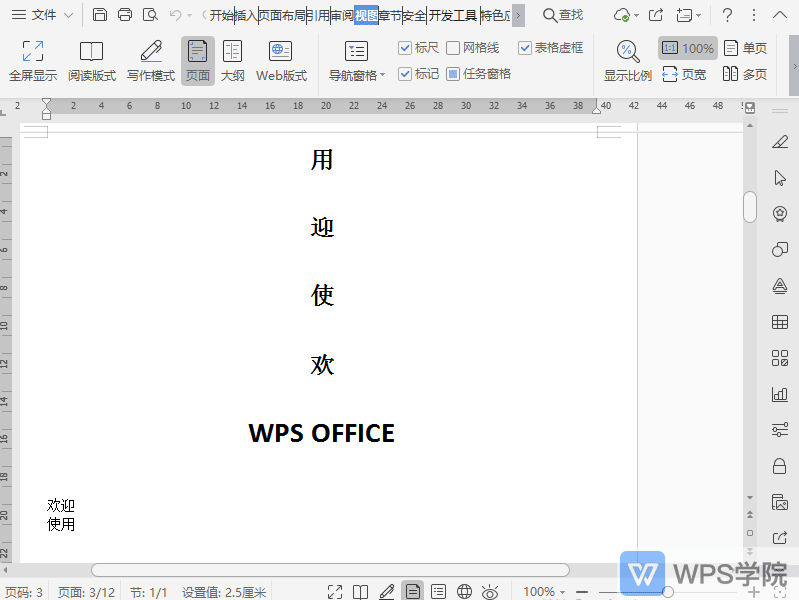Click the Print icon

[x=125, y=15]
